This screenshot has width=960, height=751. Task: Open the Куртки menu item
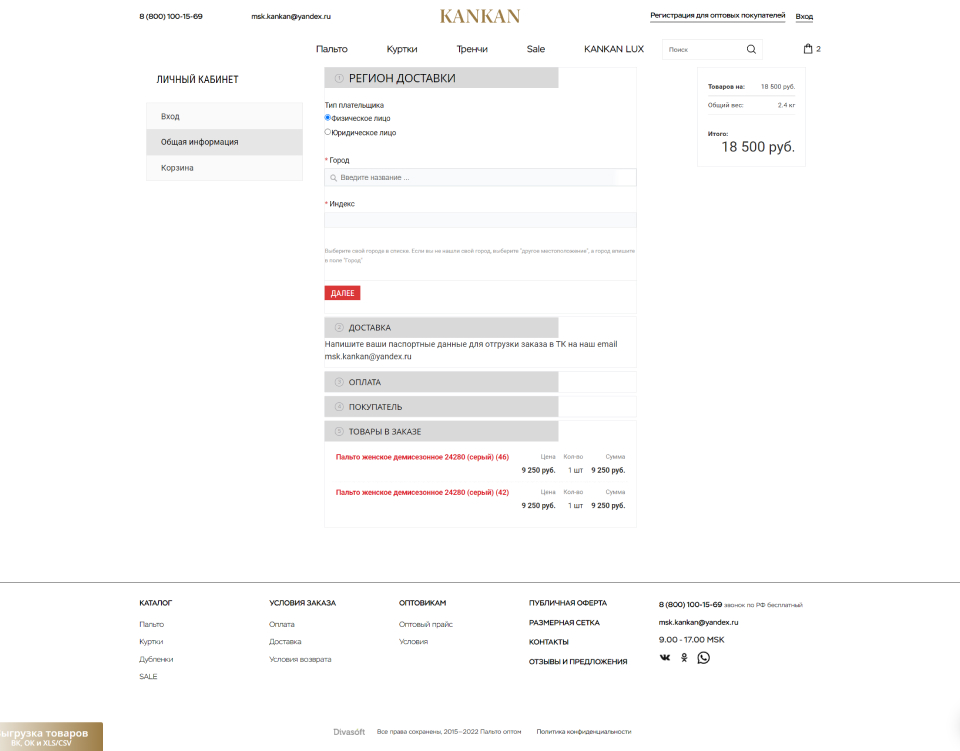(402, 49)
